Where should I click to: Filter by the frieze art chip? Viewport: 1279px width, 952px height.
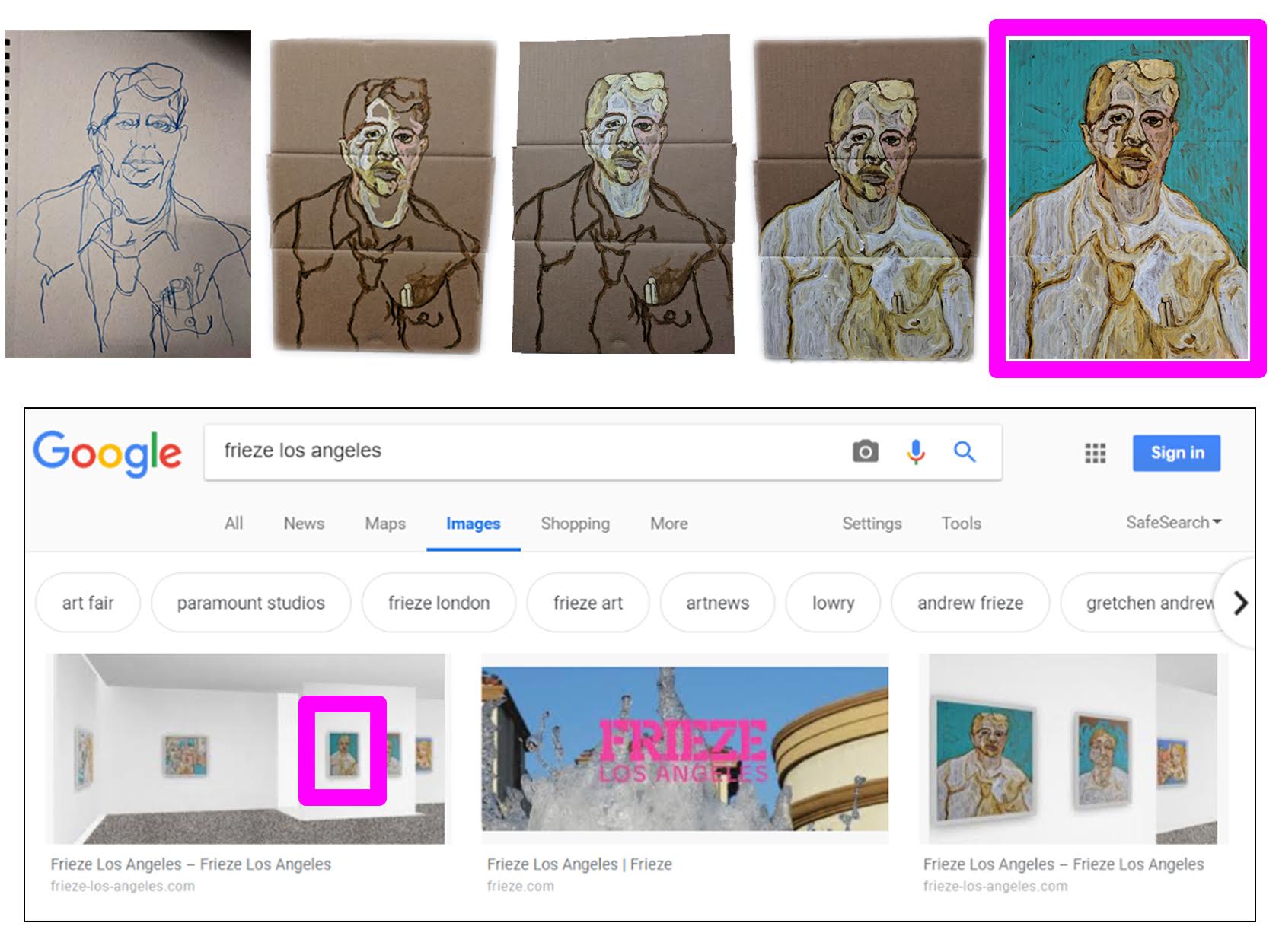tap(588, 603)
